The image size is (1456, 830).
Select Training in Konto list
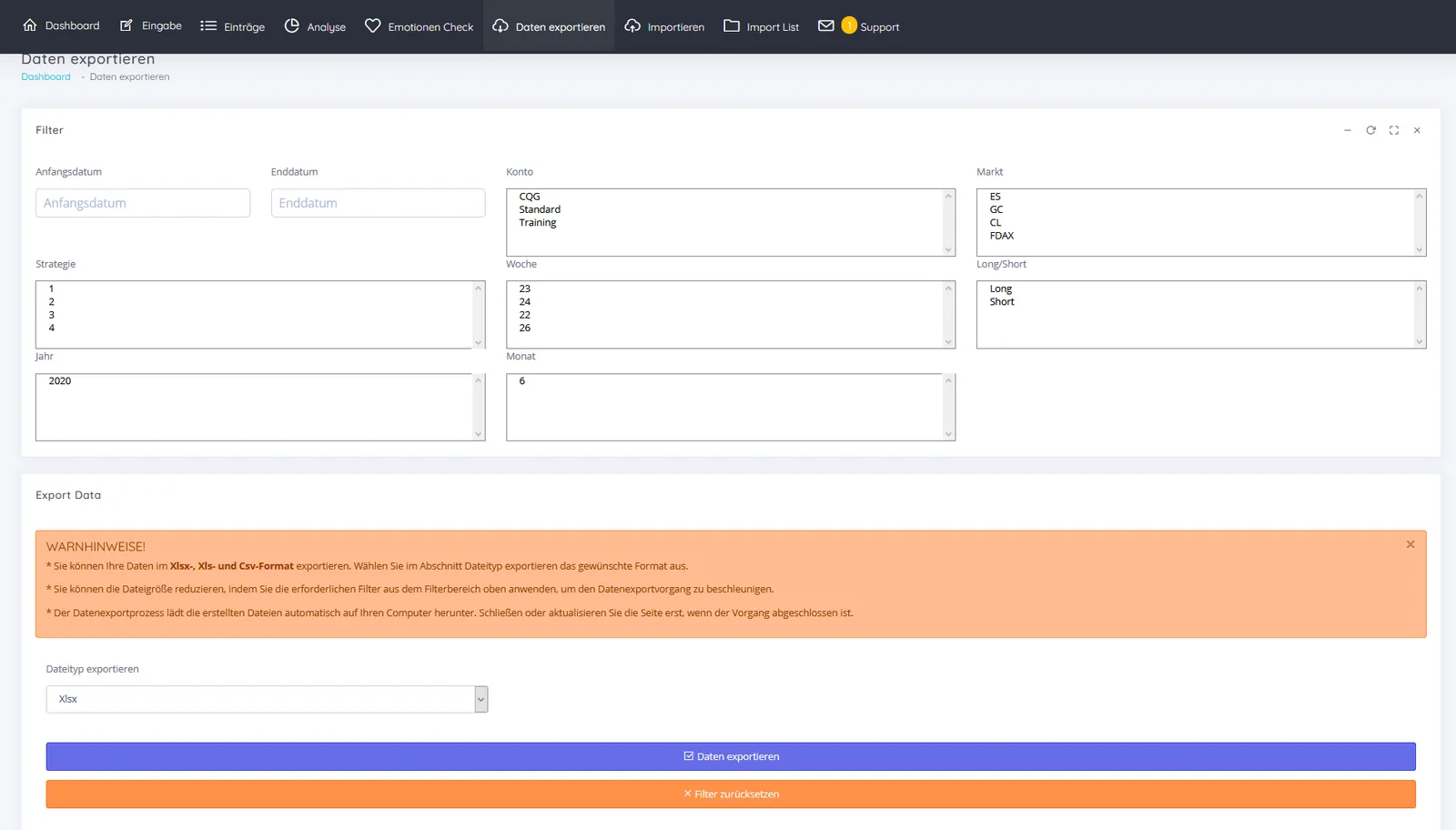(x=538, y=222)
